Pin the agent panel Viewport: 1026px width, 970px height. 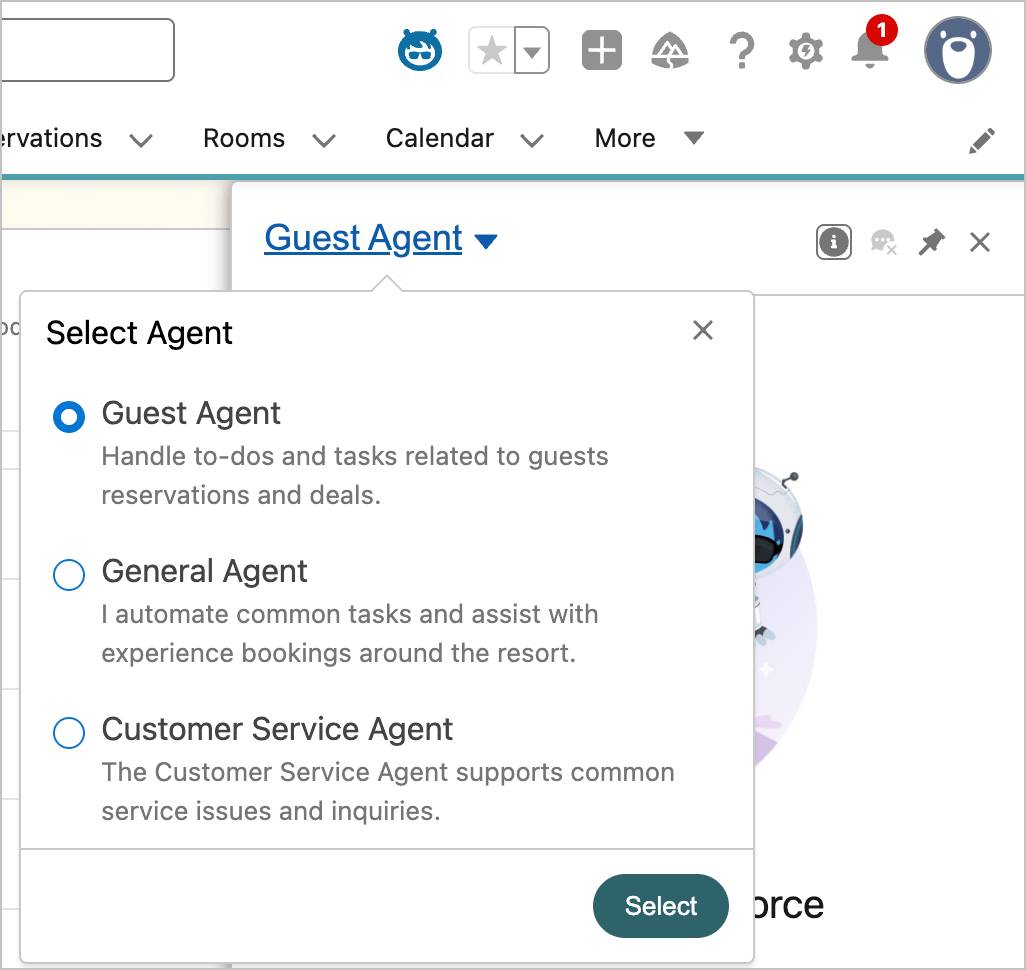931,242
